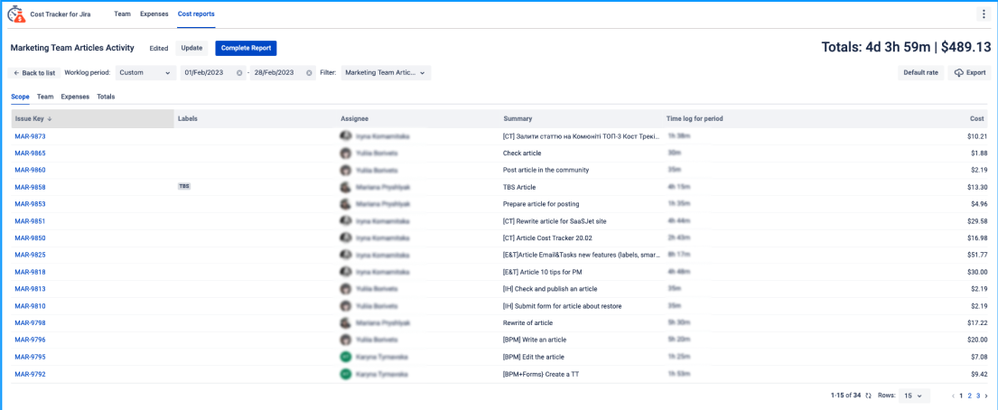Open the three-dot more options menu
This screenshot has height=410, width=998.
[985, 14]
